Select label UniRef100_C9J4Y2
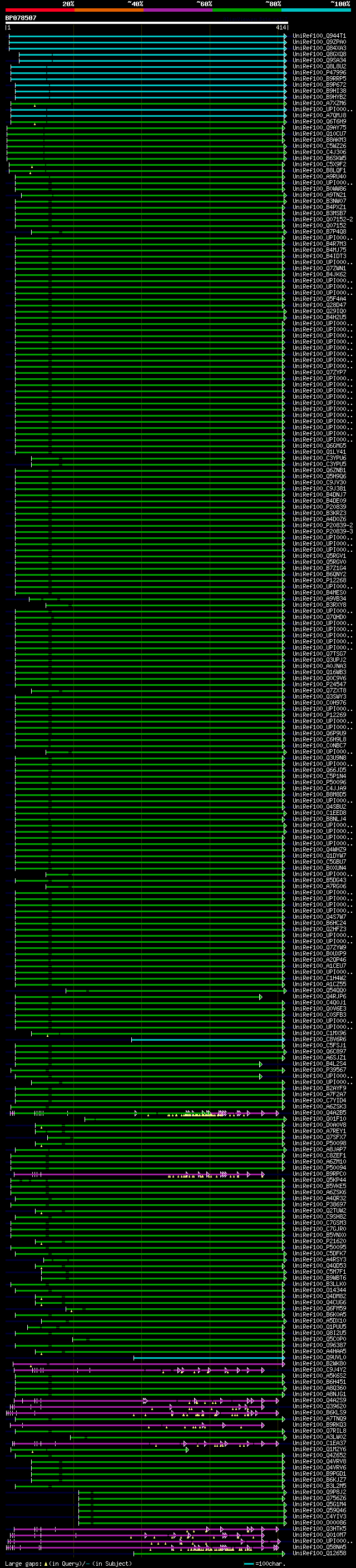 [319, 1369]
